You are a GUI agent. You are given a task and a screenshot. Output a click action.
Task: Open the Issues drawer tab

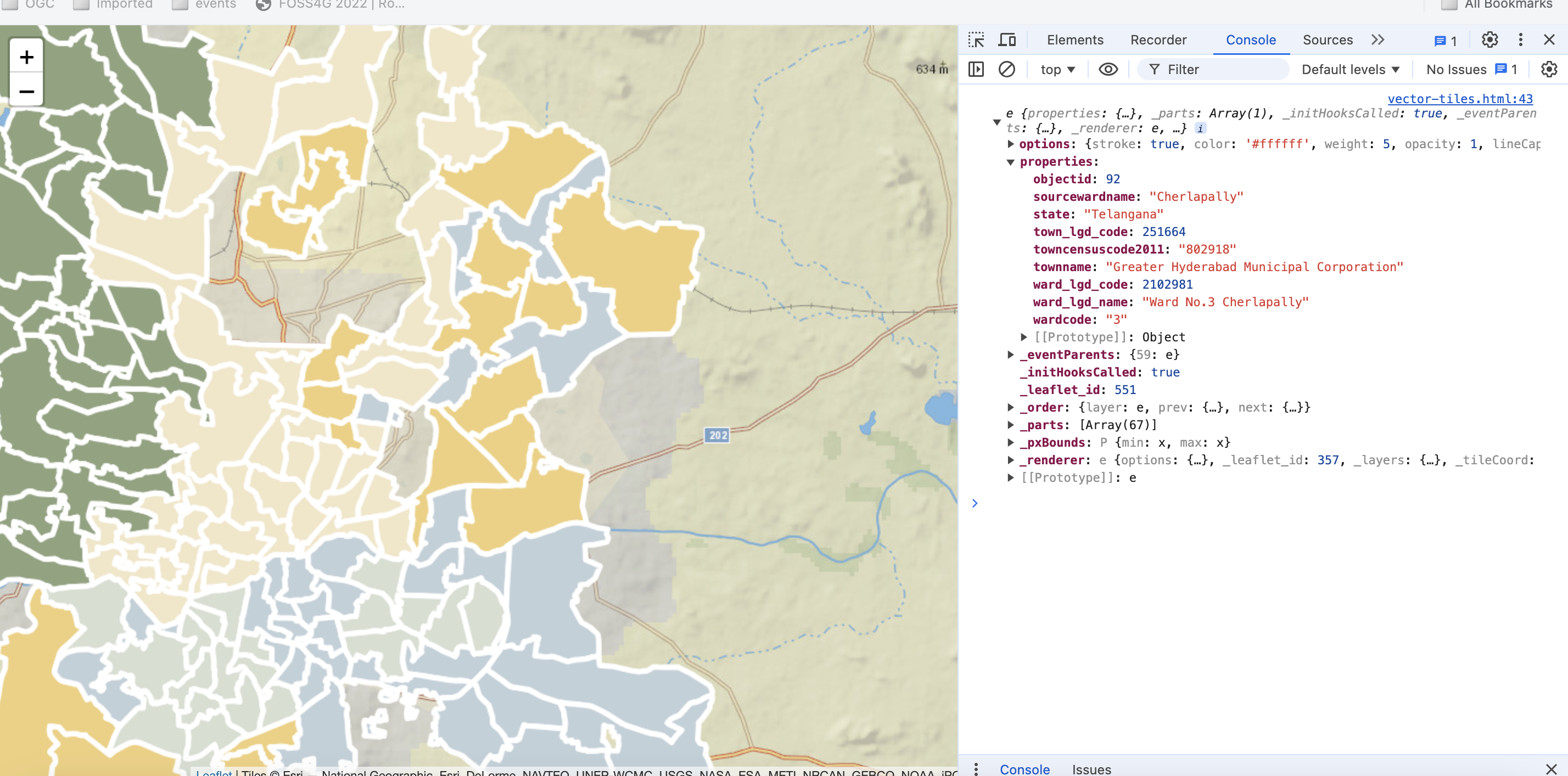pos(1091,769)
